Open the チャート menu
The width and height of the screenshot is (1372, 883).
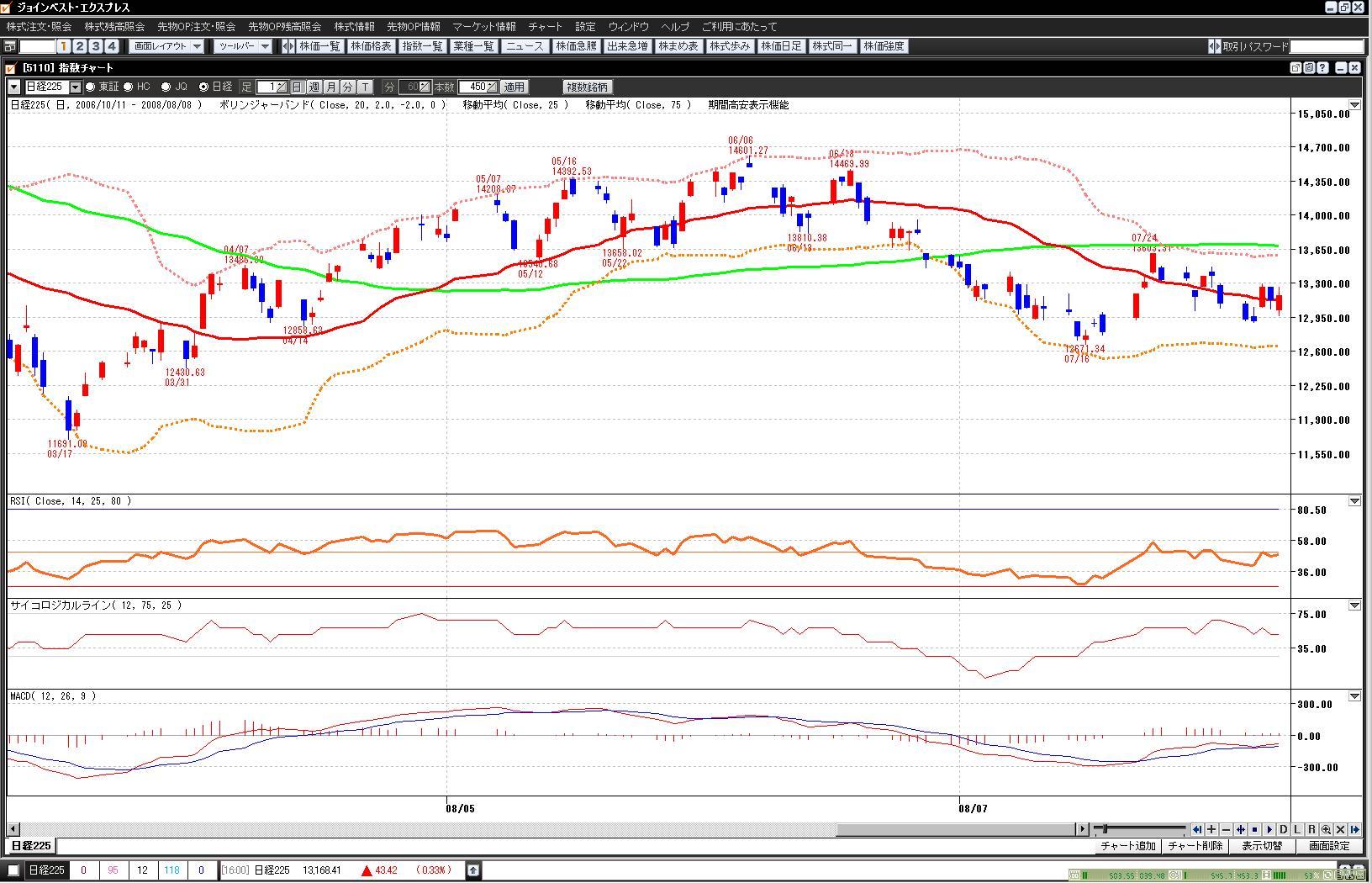click(x=545, y=27)
